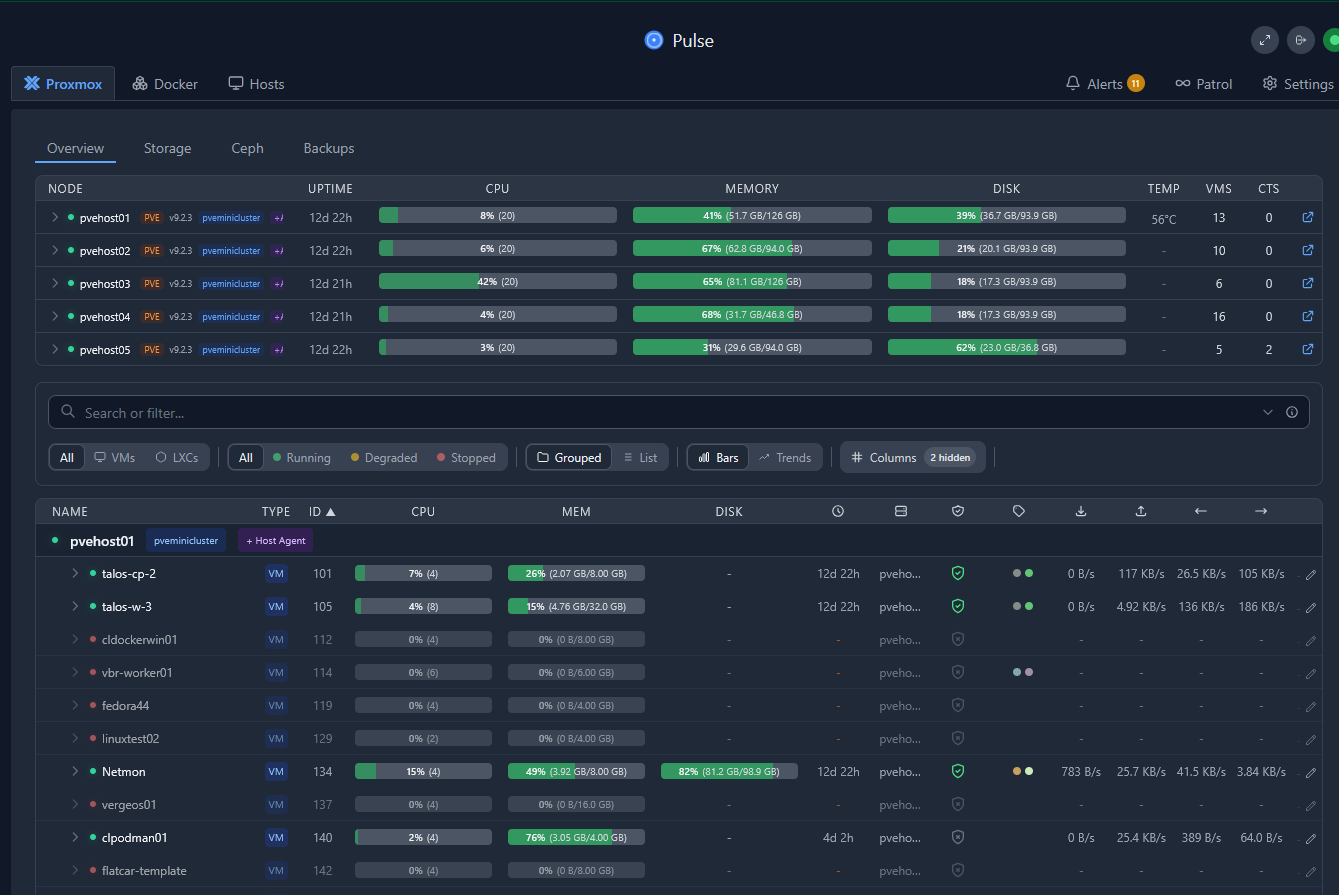
Task: Show only Running guests
Action: [x=301, y=457]
